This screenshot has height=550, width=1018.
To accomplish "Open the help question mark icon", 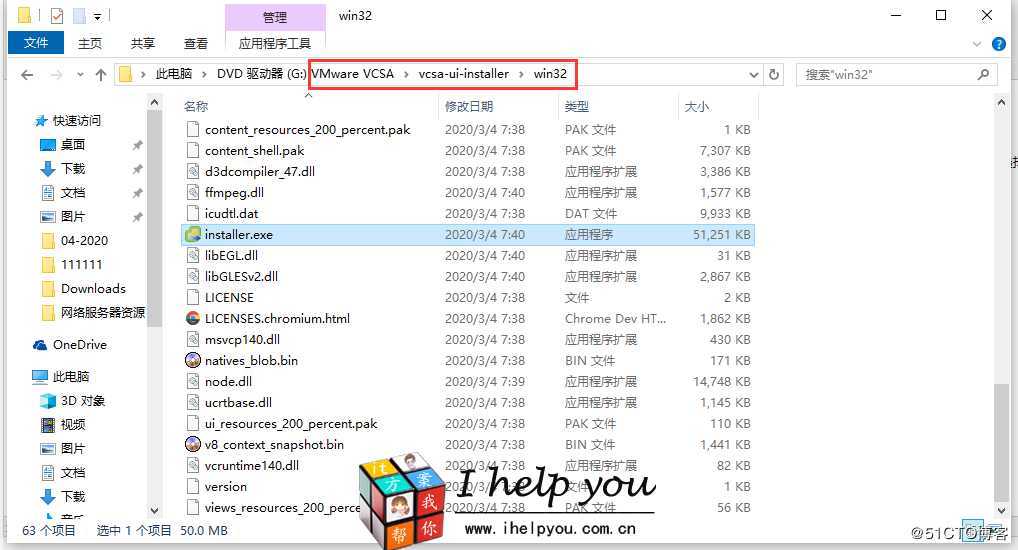I will coord(999,44).
